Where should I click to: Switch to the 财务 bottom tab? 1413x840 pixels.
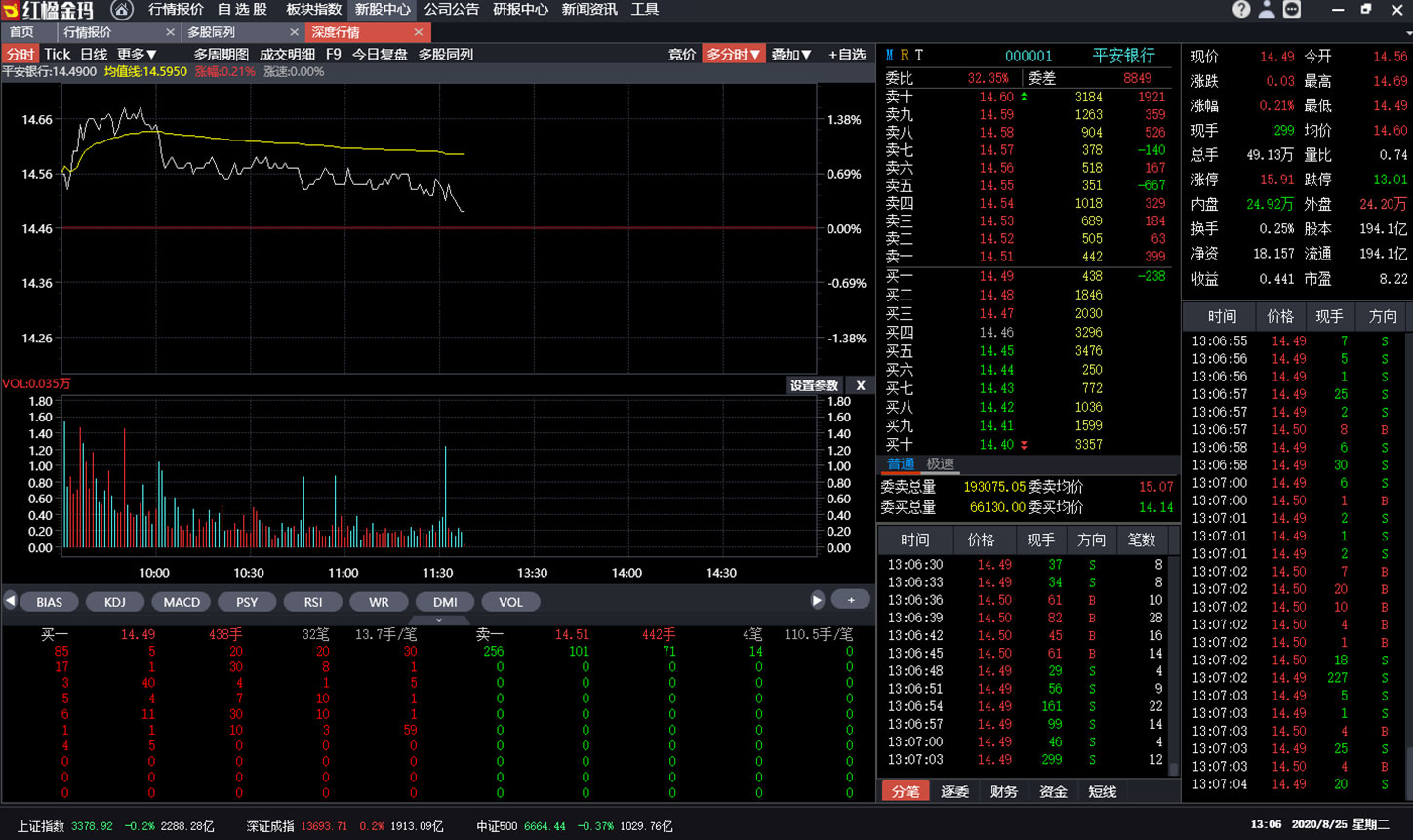tap(1003, 791)
